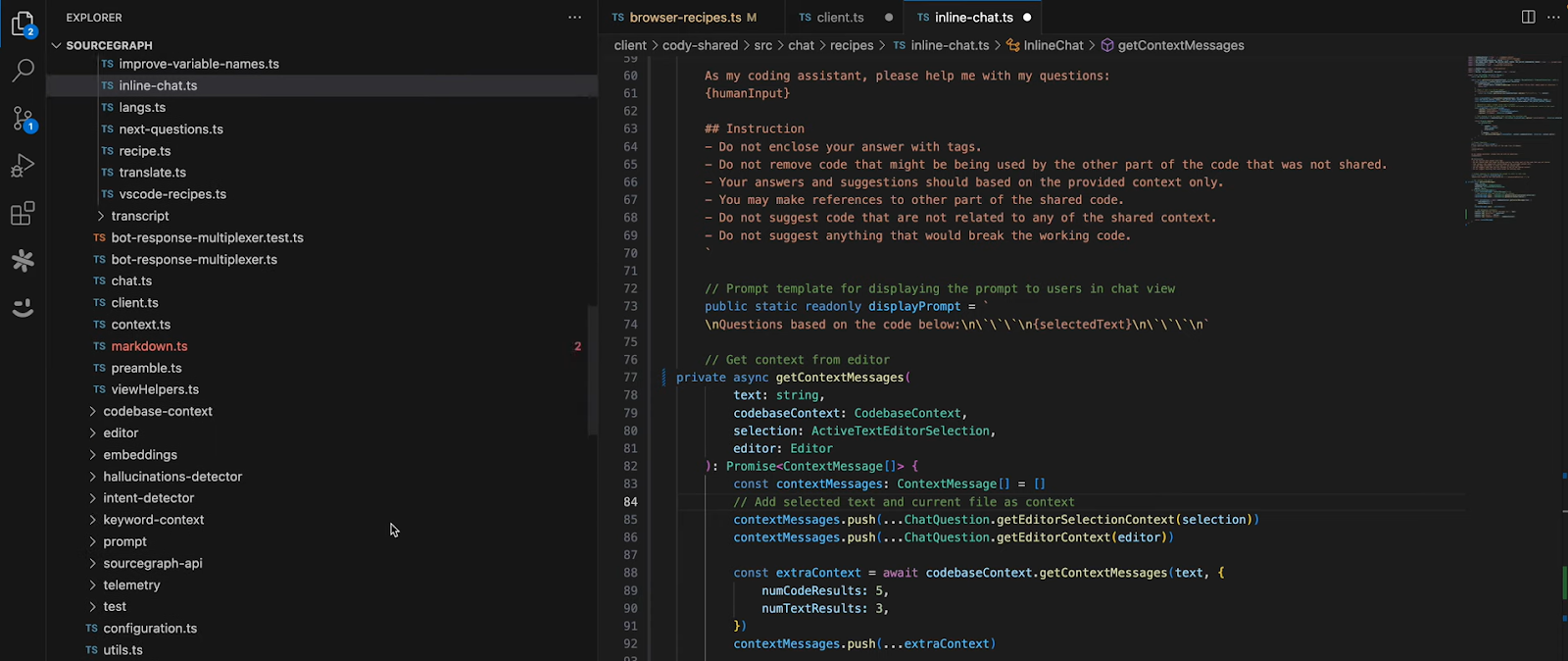Click line number 84 in gutter
1568x661 pixels.
pos(630,501)
